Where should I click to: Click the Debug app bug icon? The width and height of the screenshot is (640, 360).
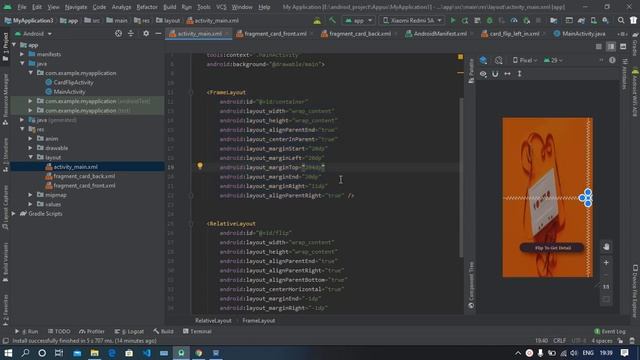(x=489, y=20)
